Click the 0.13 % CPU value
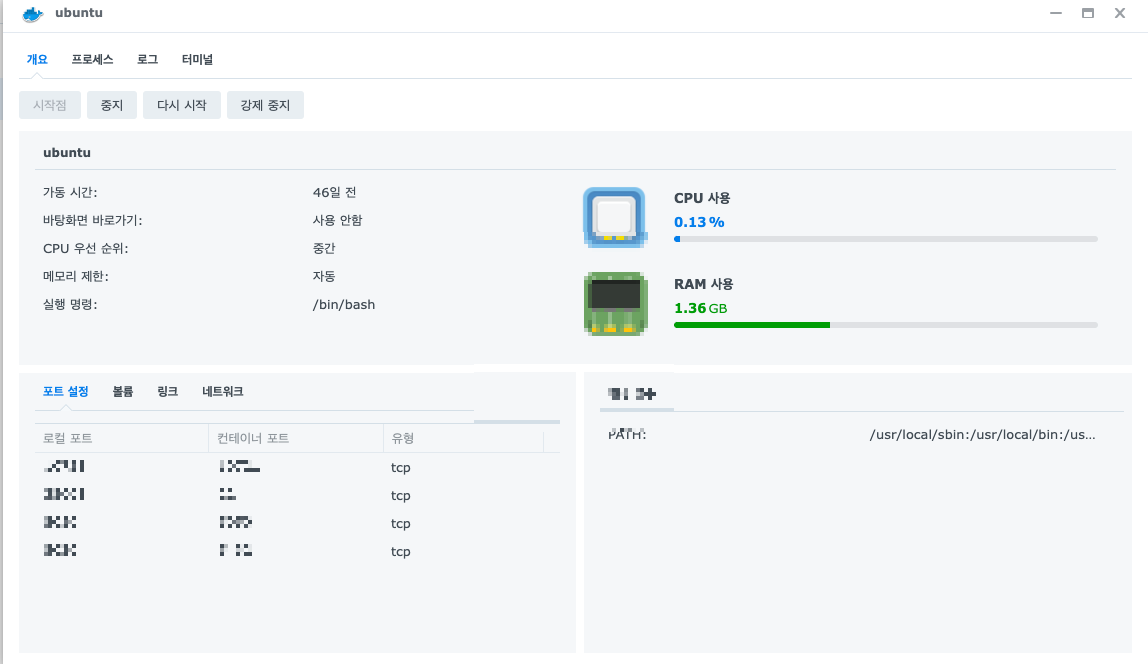Screen dimensions: 1148x664 click(x=699, y=222)
